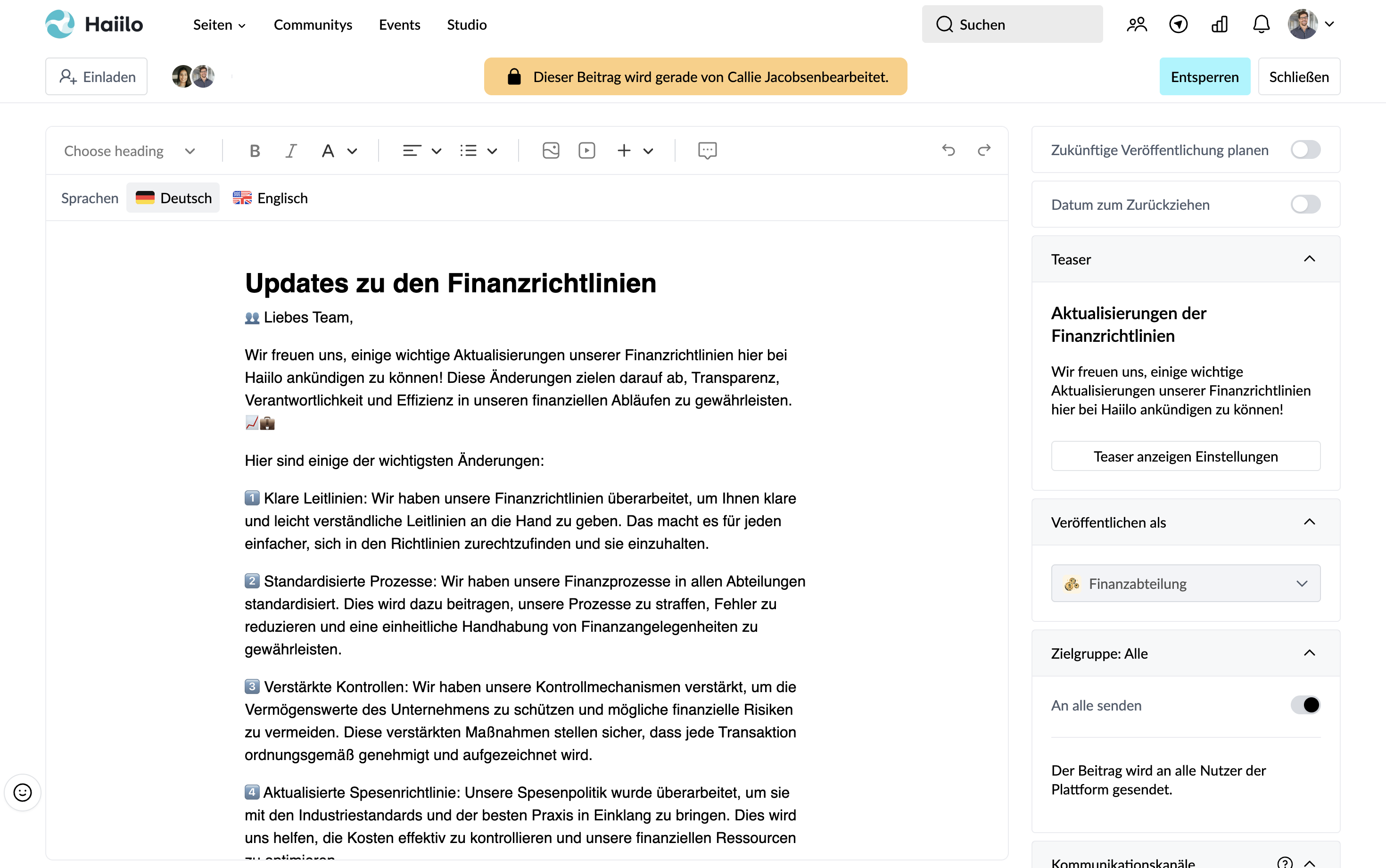
Task: Click the Einladen invite button
Action: 97,76
